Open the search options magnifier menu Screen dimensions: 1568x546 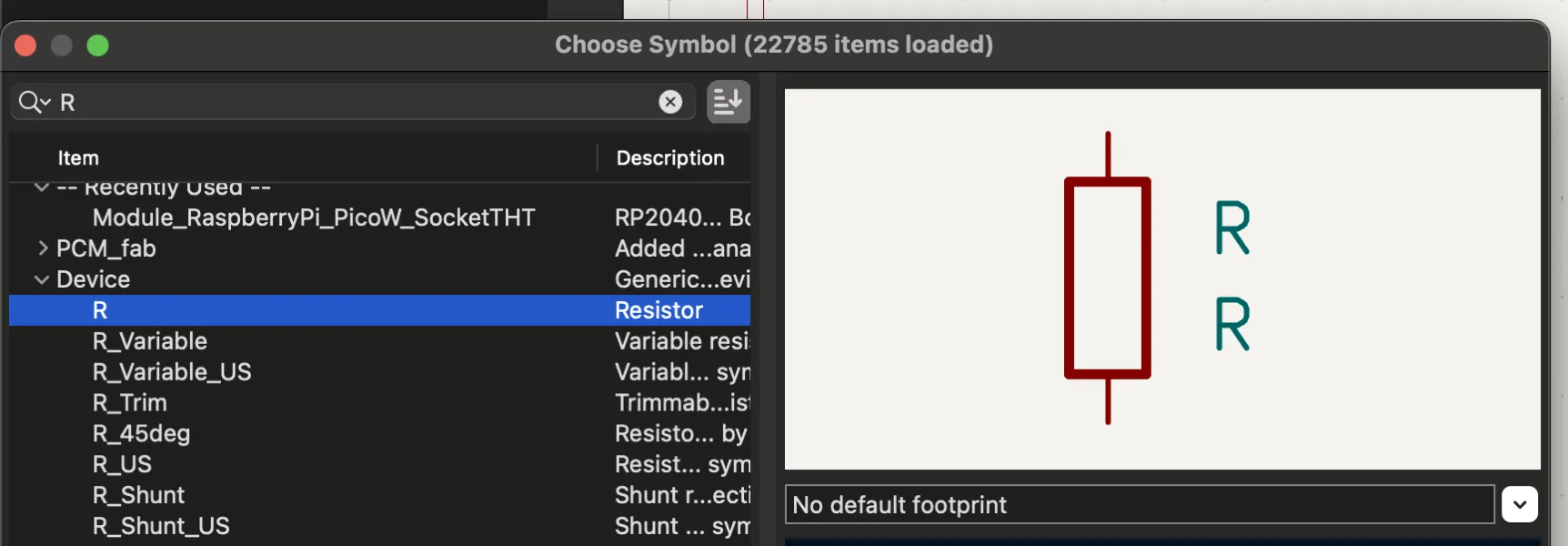tap(34, 102)
